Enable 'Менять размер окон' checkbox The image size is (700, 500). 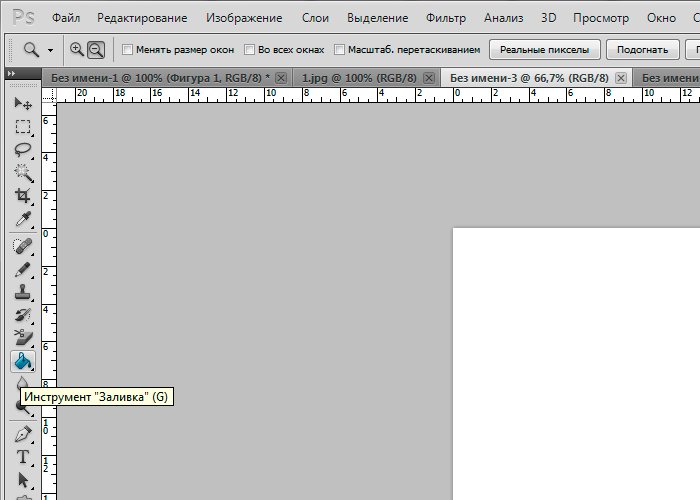[127, 49]
